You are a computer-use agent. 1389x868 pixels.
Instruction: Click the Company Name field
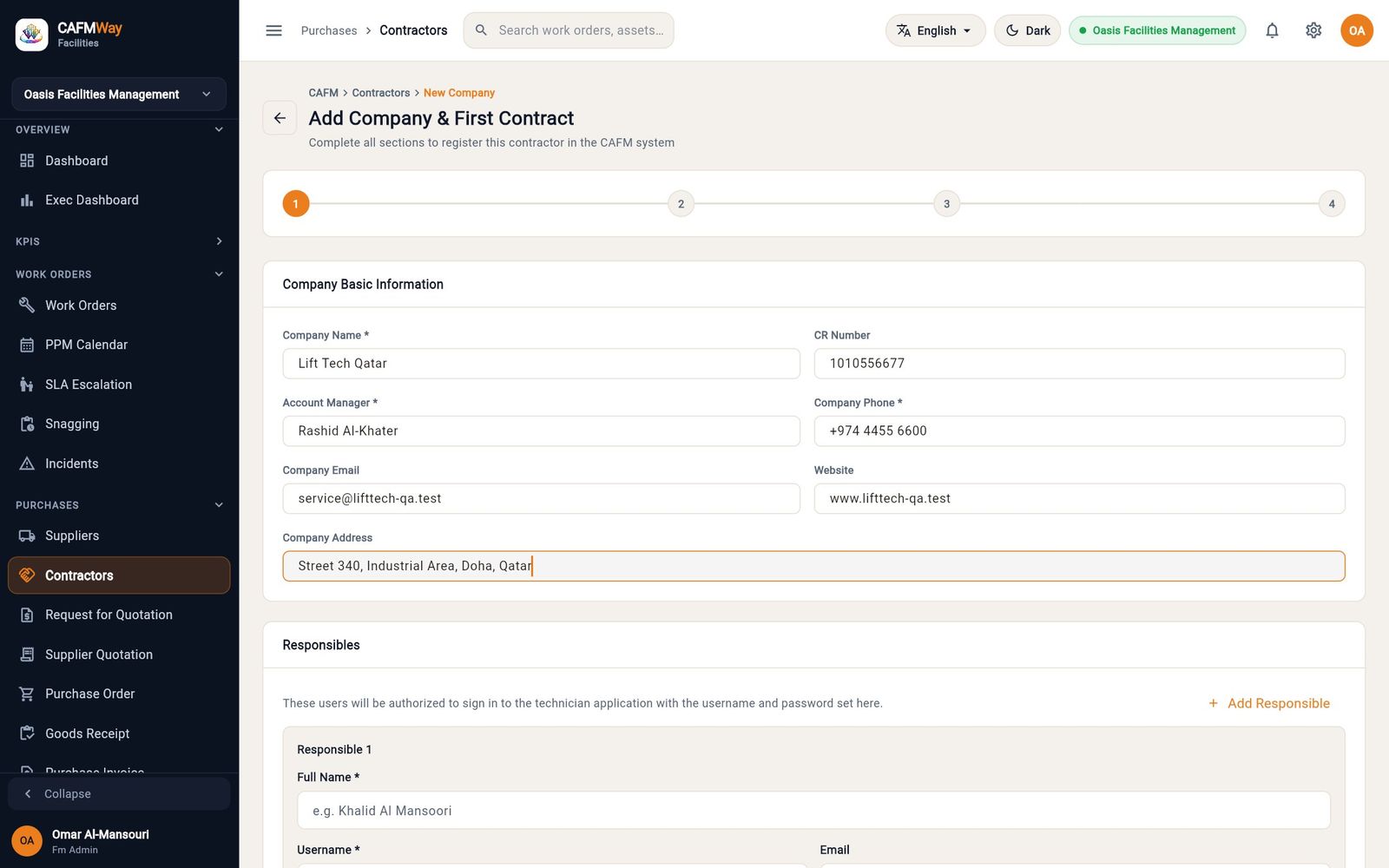[541, 364]
